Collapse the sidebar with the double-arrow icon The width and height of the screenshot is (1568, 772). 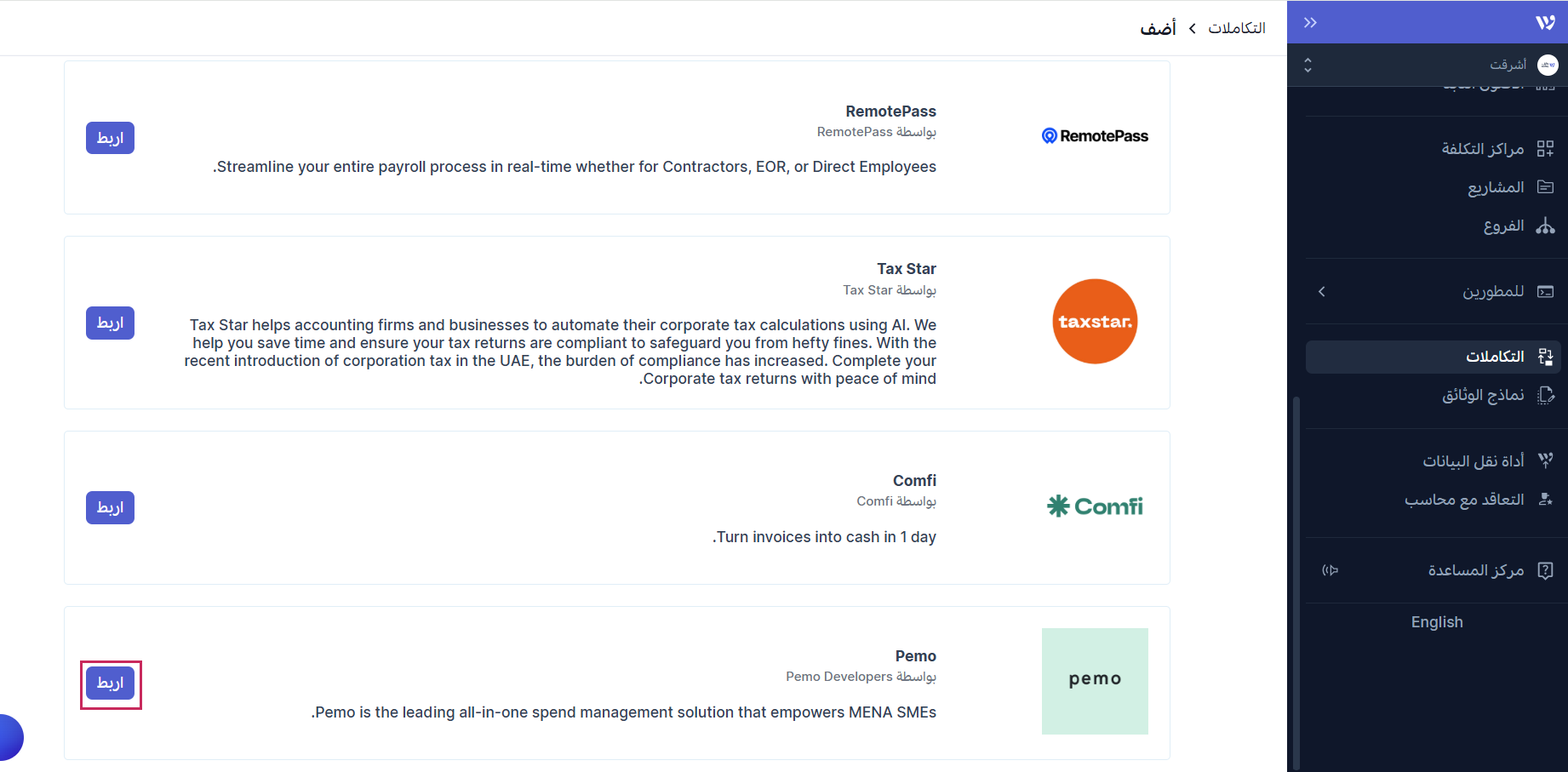pyautogui.click(x=1310, y=23)
